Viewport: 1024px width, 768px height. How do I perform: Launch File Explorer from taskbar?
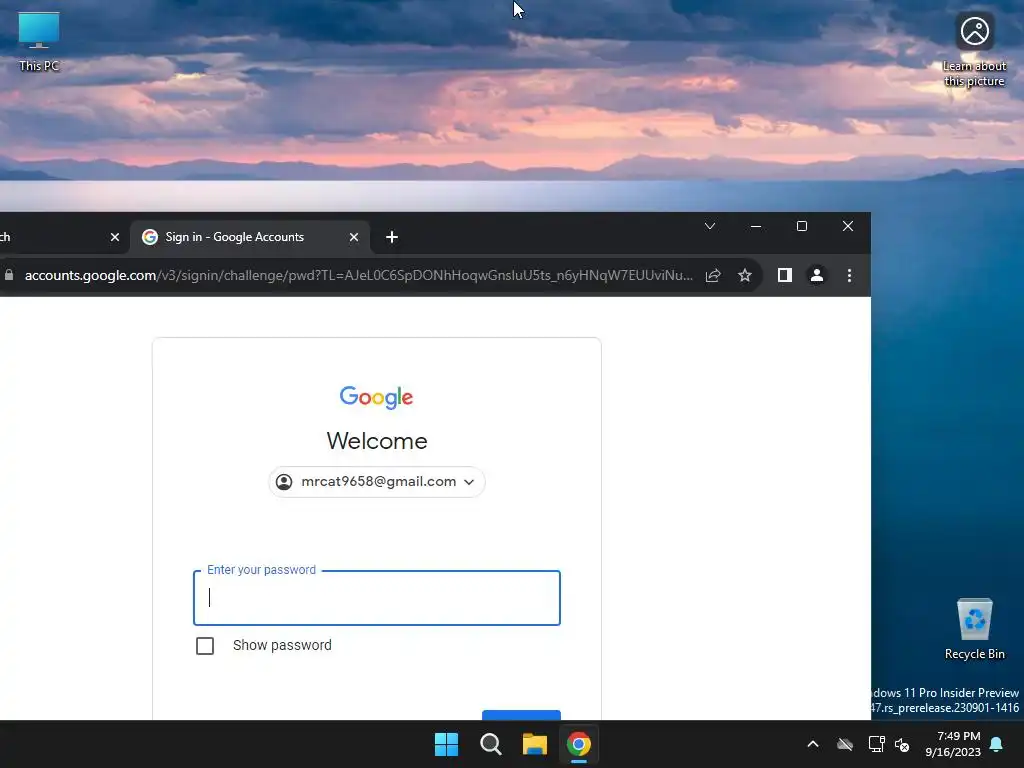(x=535, y=744)
